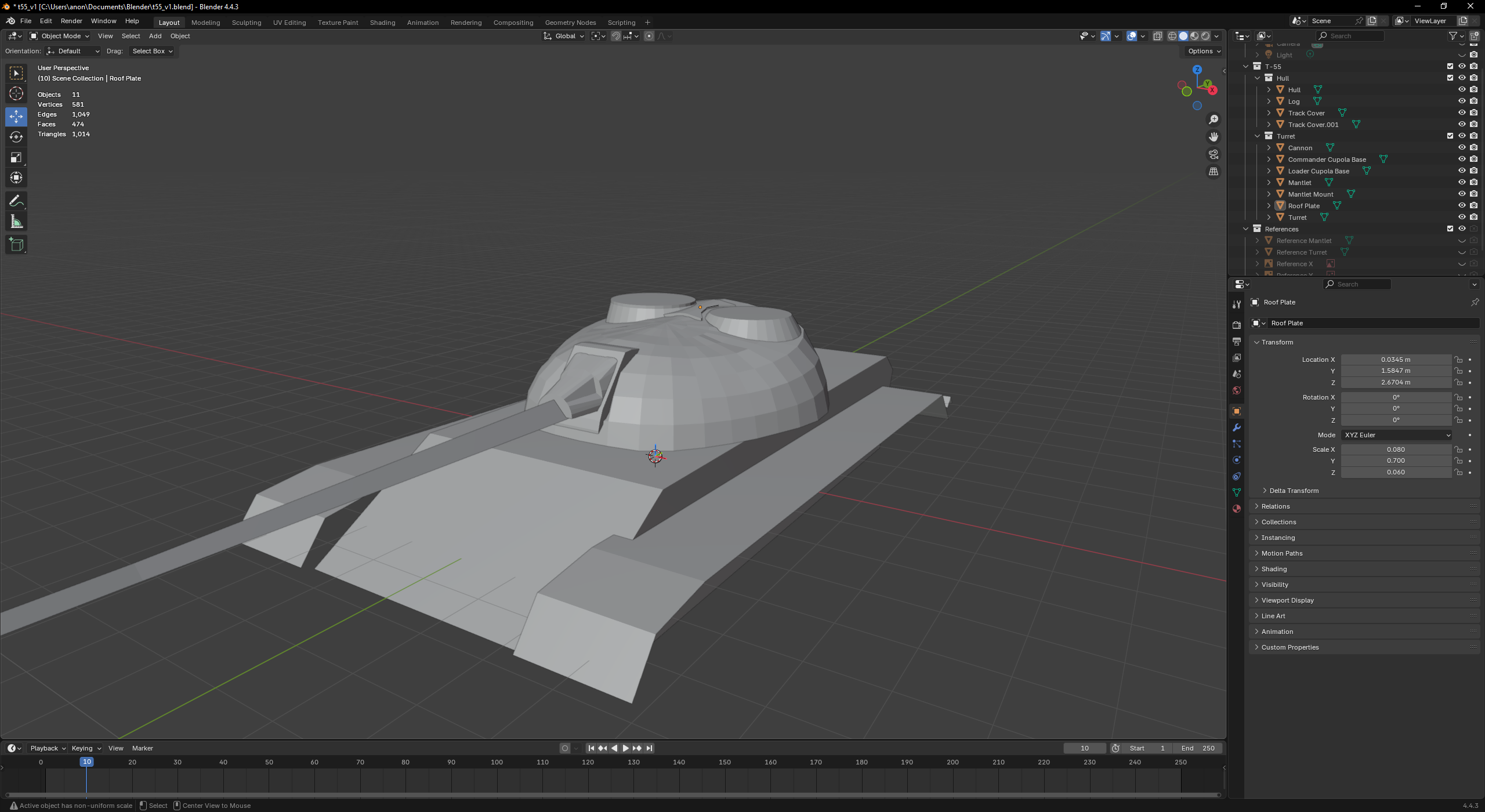Toggle X-Ray mode in viewport header

pyautogui.click(x=1157, y=36)
